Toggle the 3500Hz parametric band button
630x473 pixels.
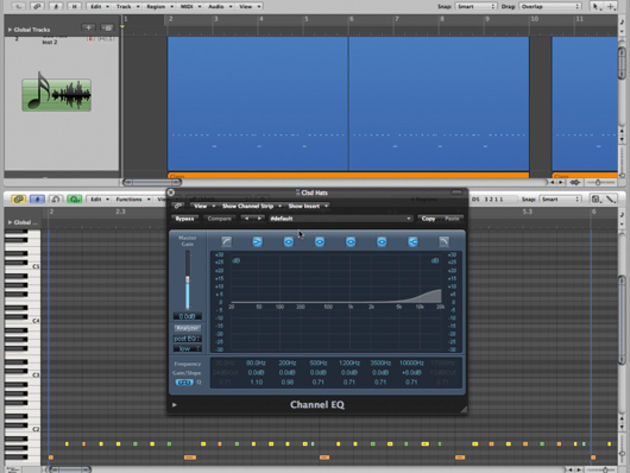(x=382, y=242)
